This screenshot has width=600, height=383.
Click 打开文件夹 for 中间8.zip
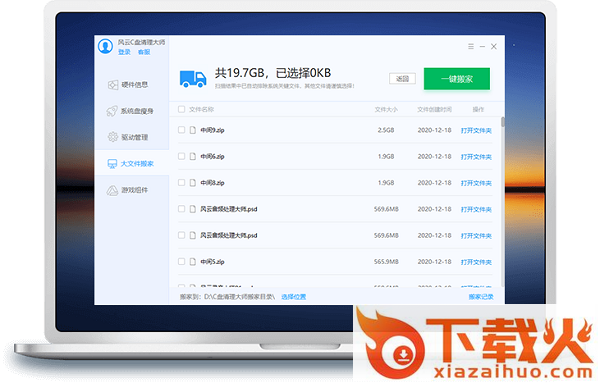click(x=476, y=183)
